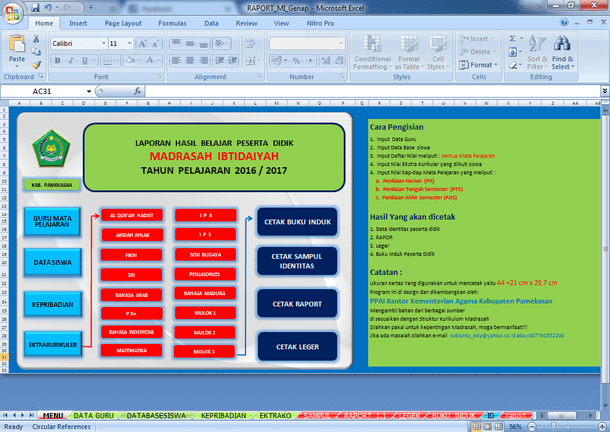This screenshot has height=432, width=610.
Task: Center text horizontally in the ribbon
Action: 190,60
